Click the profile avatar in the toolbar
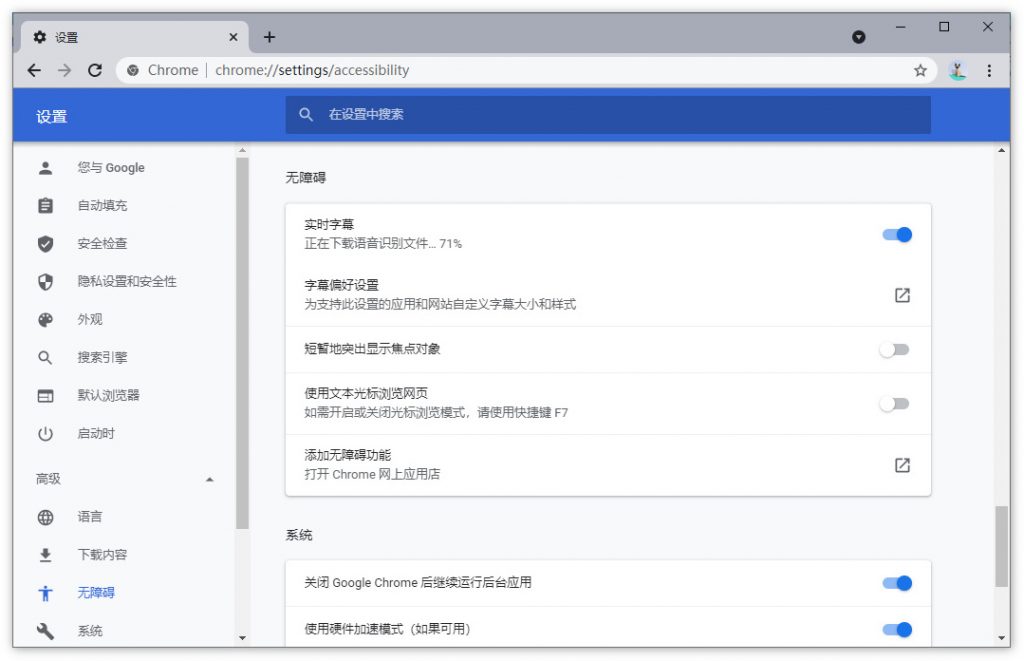The height and width of the screenshot is (661, 1024). click(956, 70)
